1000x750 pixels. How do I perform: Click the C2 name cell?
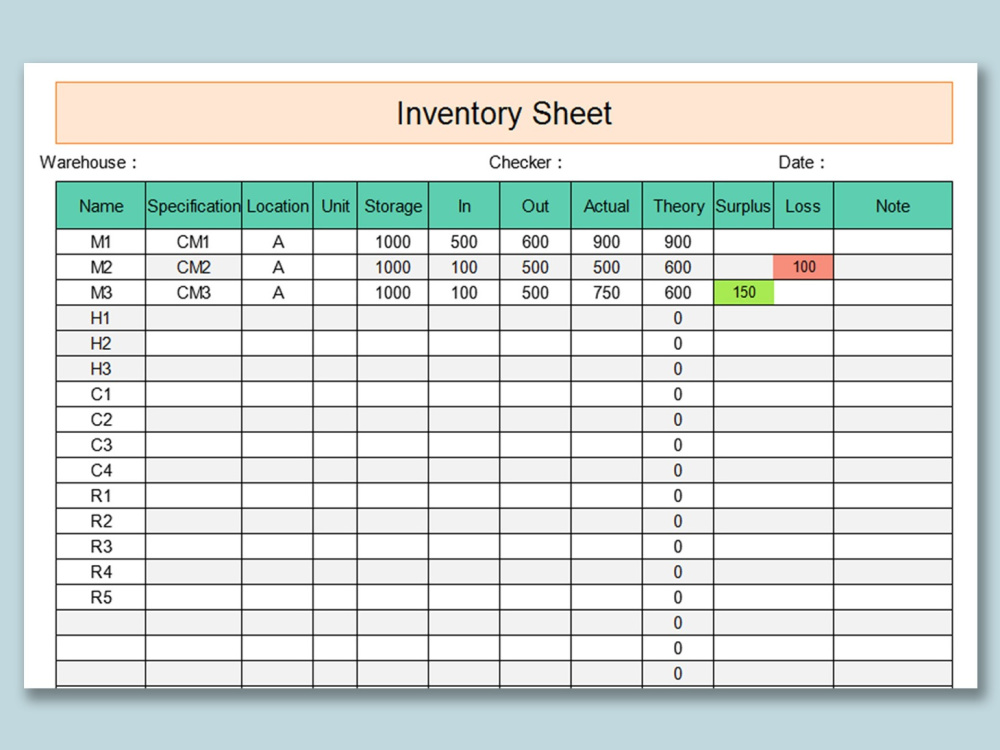(x=101, y=420)
